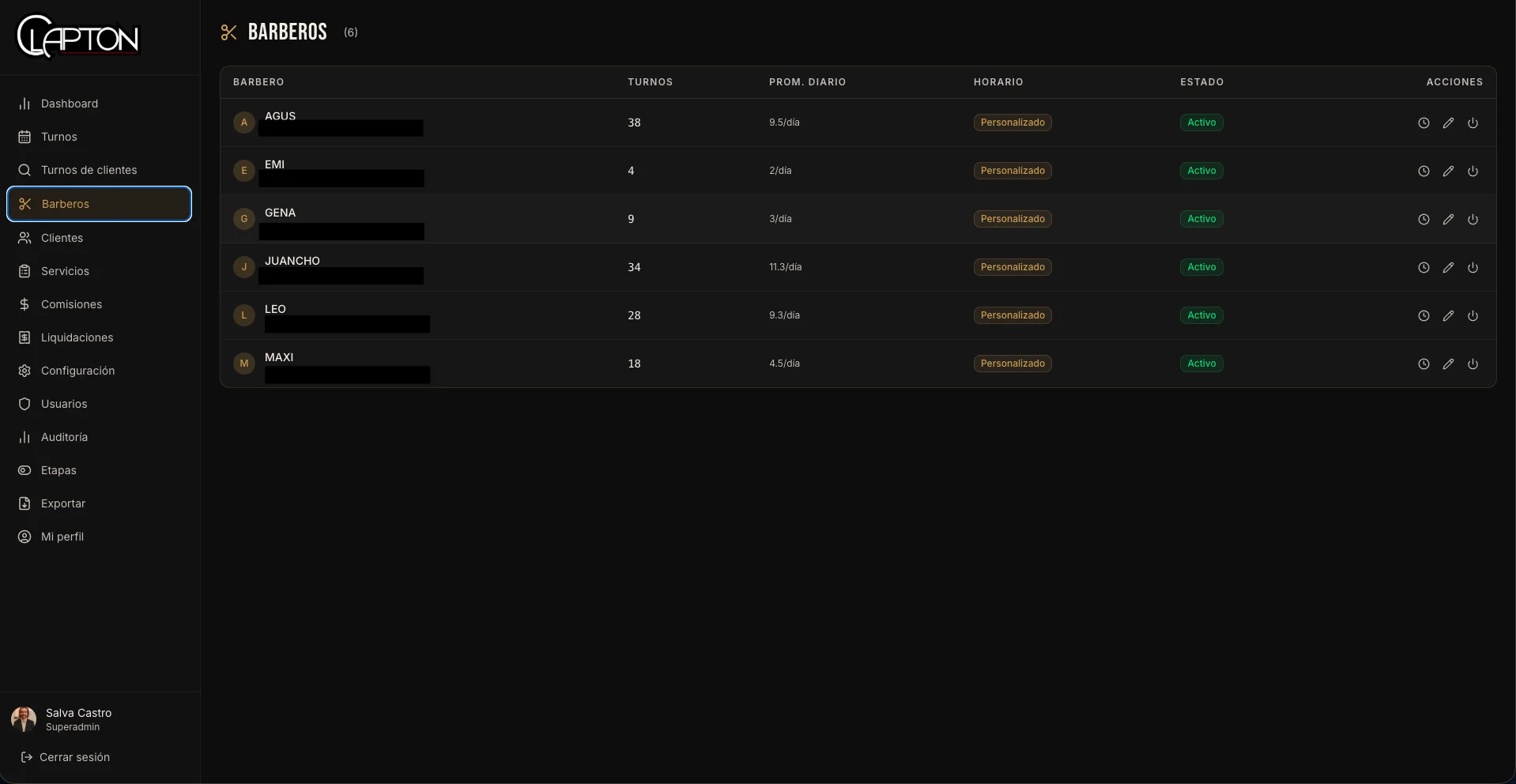1516x784 pixels.
Task: Click the Clapton logo
Action: click(78, 36)
